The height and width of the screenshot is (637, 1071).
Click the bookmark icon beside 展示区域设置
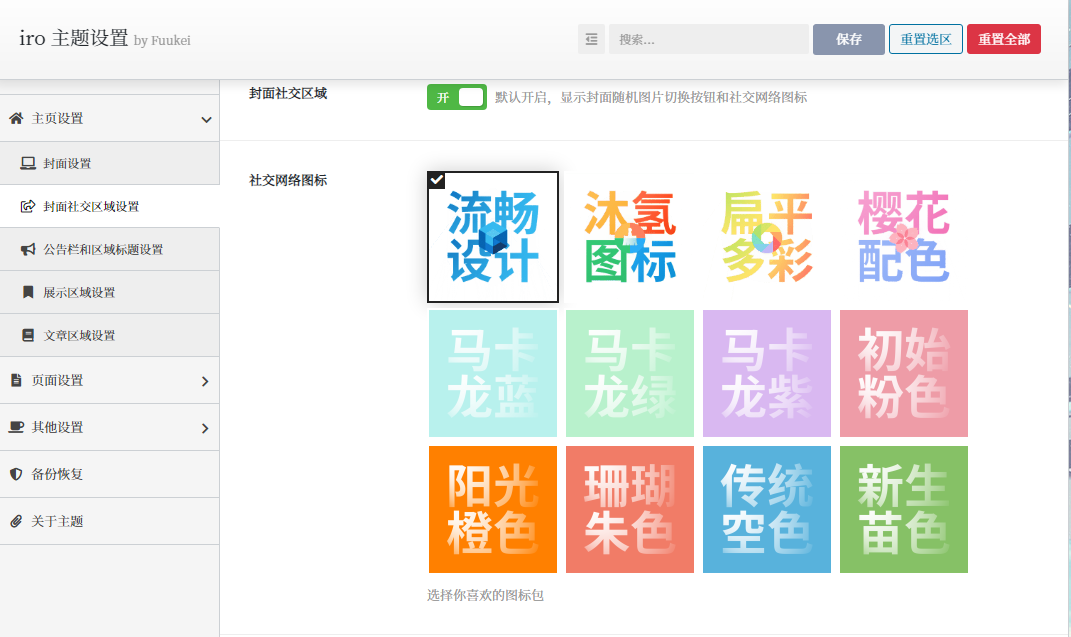click(x=28, y=292)
